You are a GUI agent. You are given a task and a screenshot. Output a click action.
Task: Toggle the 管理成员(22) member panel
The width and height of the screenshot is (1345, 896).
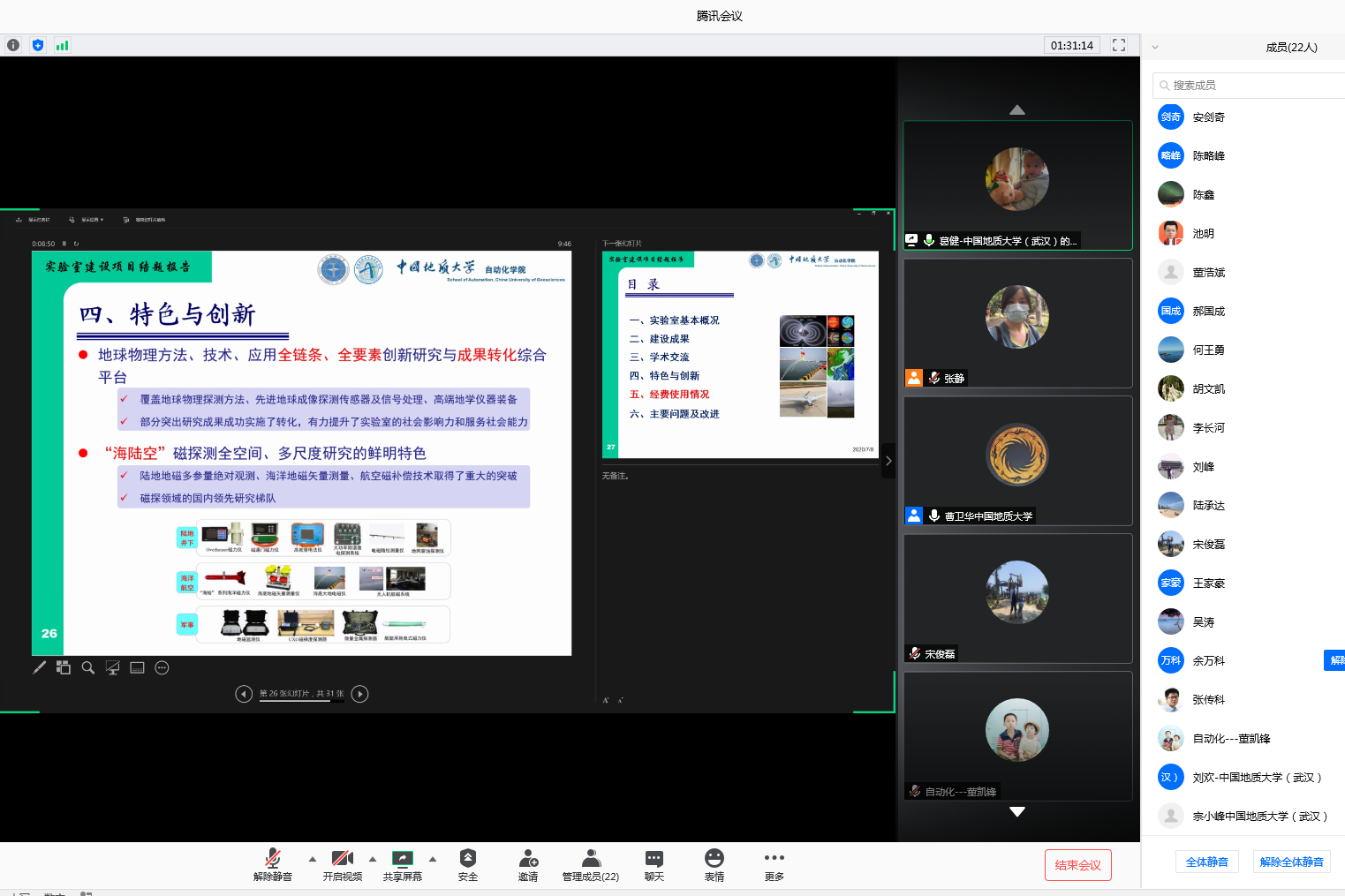pyautogui.click(x=591, y=864)
